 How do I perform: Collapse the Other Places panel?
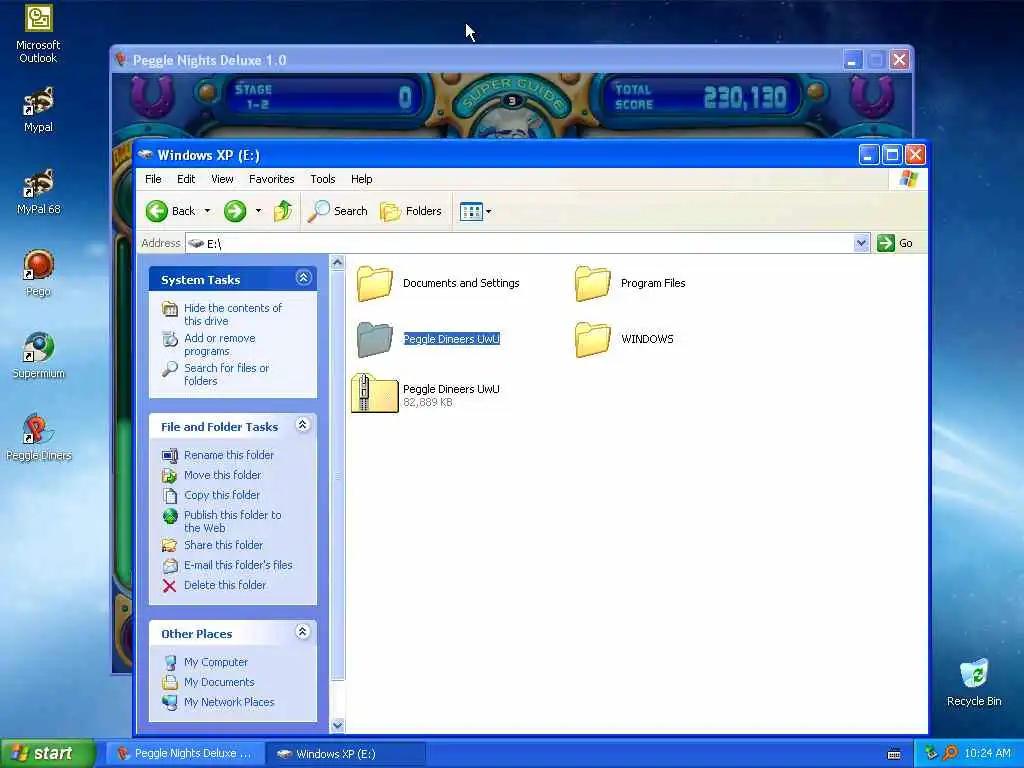302,632
